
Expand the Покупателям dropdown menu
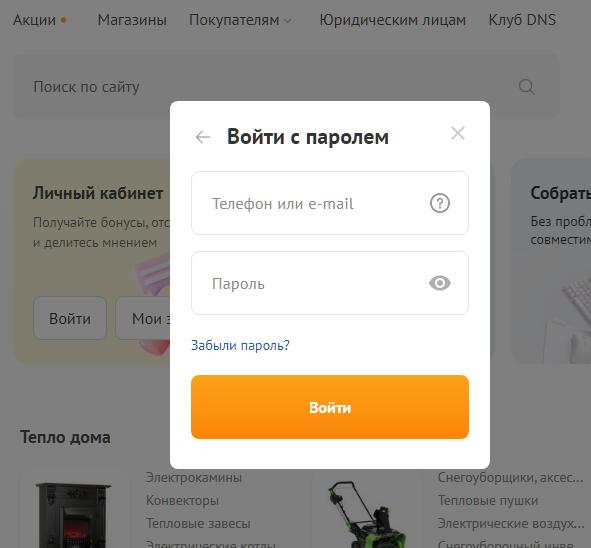click(240, 20)
